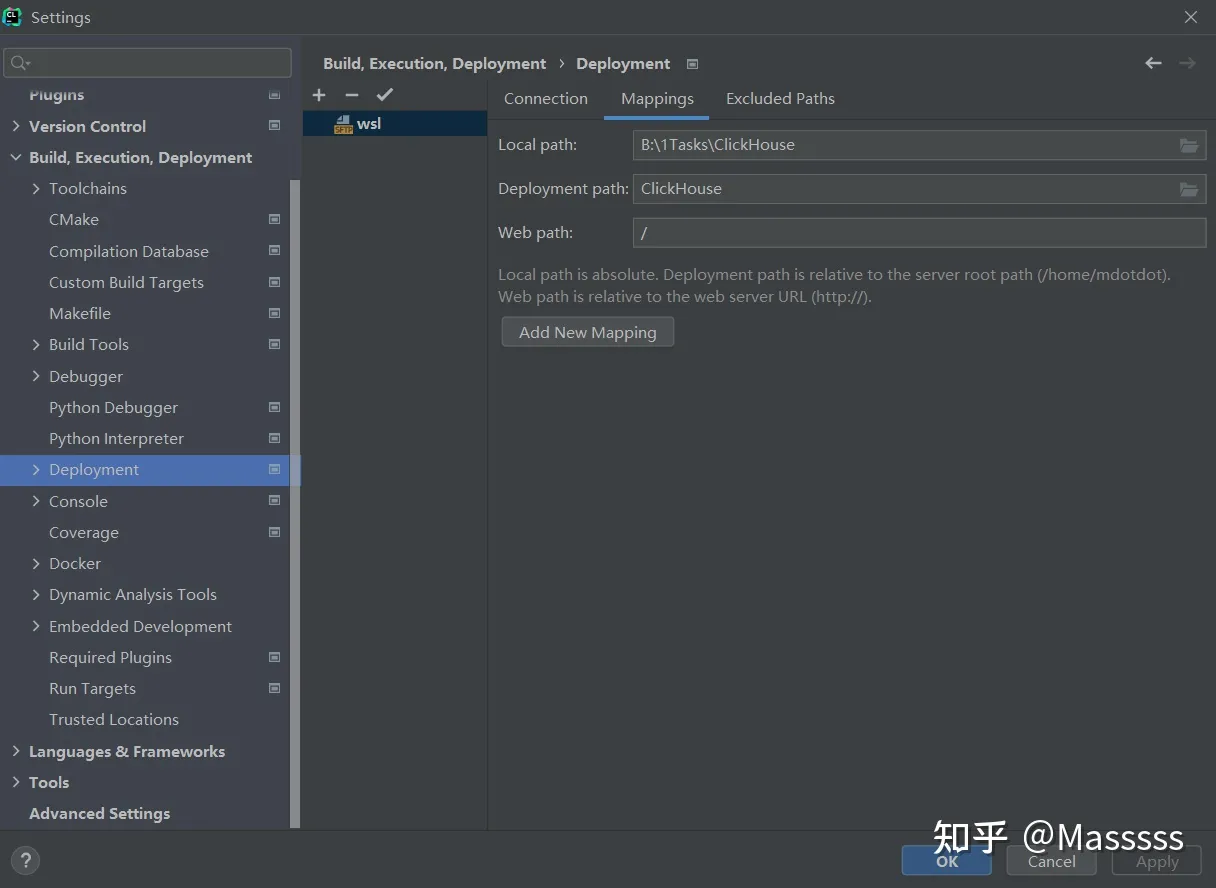Select wsl server in list
This screenshot has height=888, width=1216.
[395, 124]
